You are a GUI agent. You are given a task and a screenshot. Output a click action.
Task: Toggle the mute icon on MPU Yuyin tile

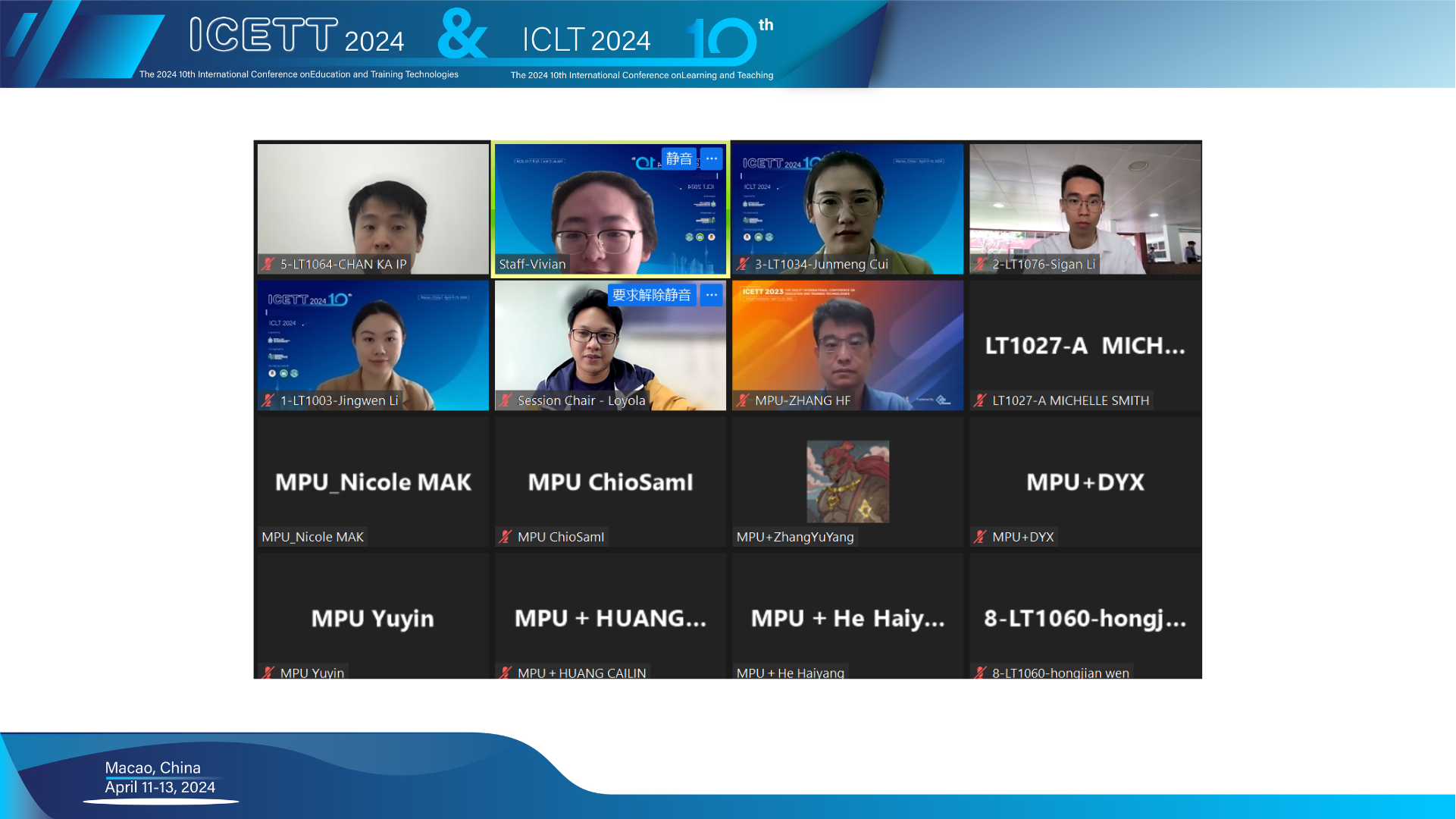(x=268, y=673)
